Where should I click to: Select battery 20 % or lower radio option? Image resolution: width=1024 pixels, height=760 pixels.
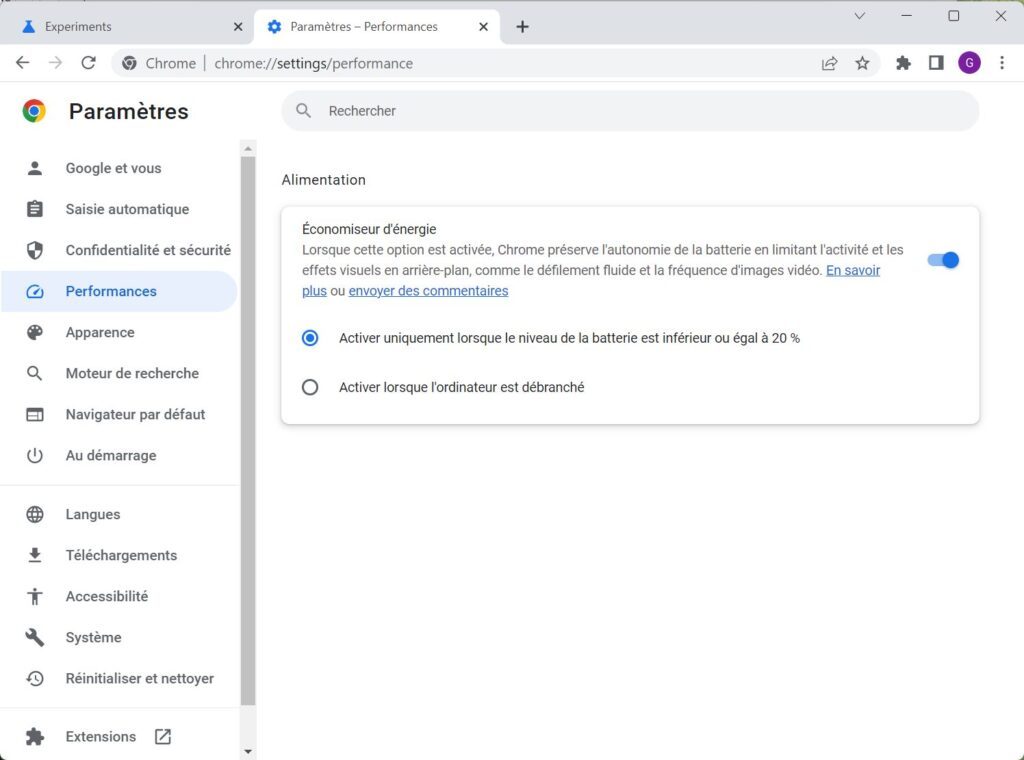(x=310, y=338)
